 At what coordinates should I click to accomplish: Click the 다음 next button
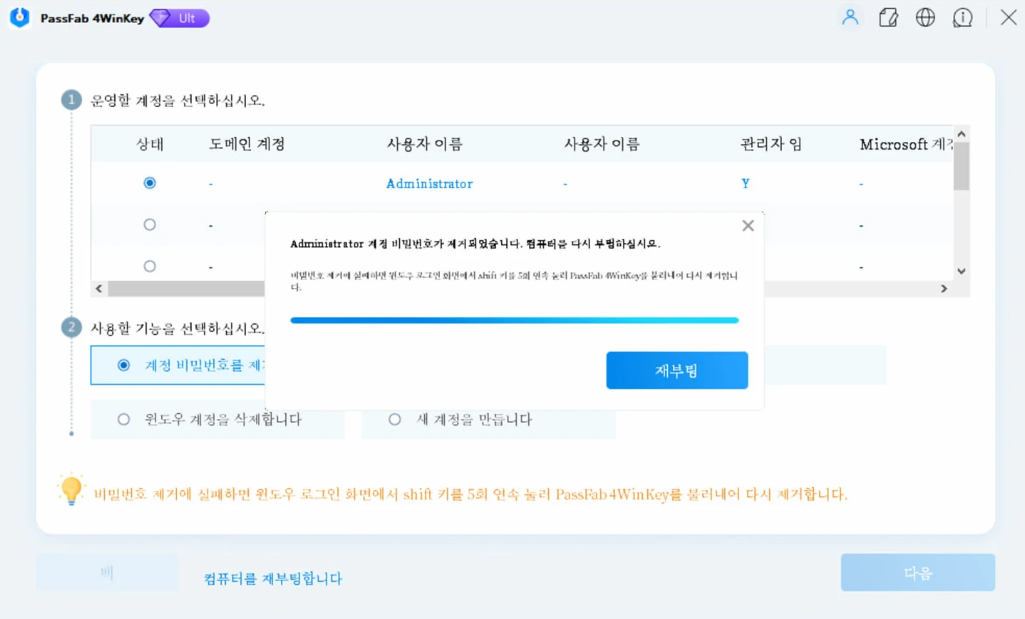point(918,573)
